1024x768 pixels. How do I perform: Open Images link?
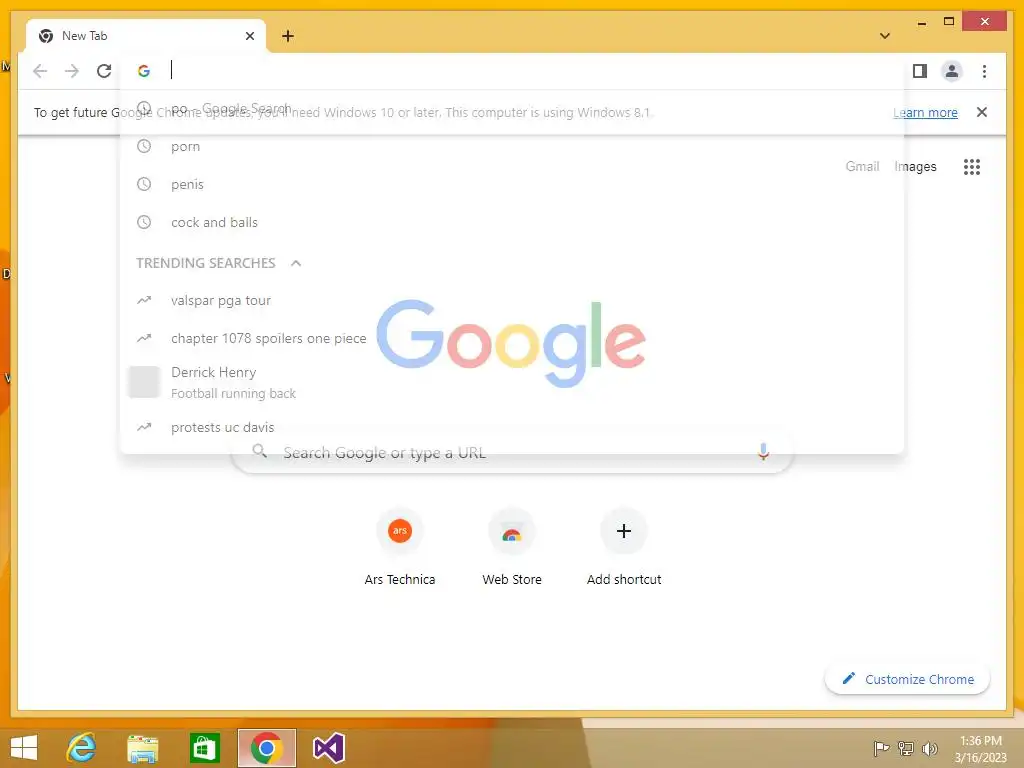tap(915, 167)
